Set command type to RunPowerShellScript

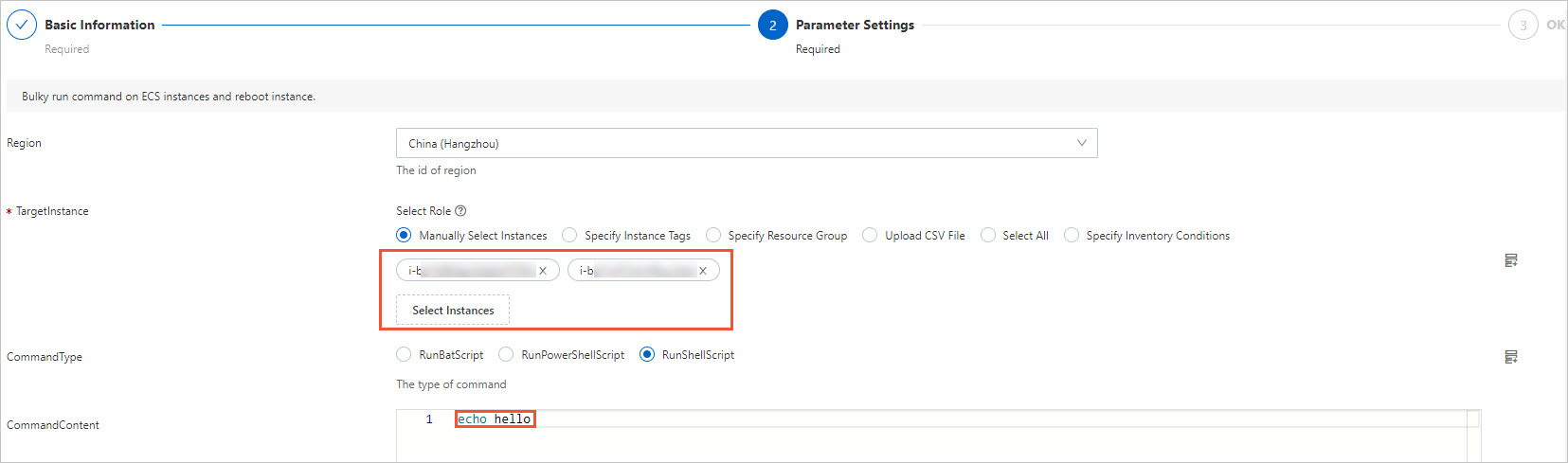pyautogui.click(x=506, y=355)
